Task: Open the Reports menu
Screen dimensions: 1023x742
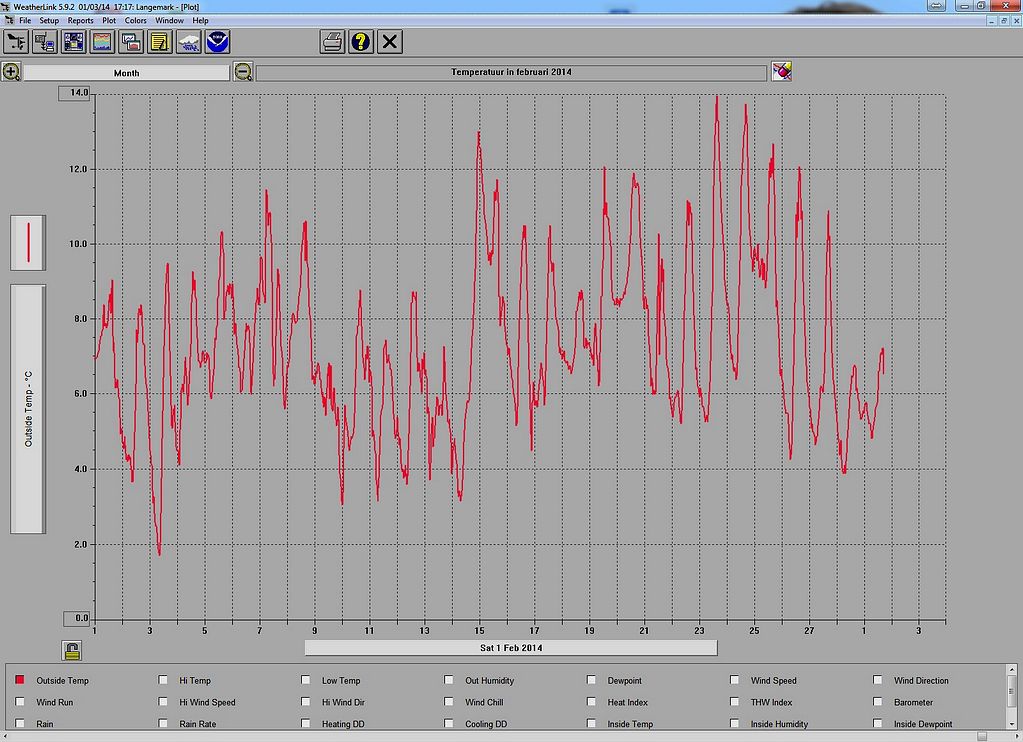Action: [x=80, y=20]
